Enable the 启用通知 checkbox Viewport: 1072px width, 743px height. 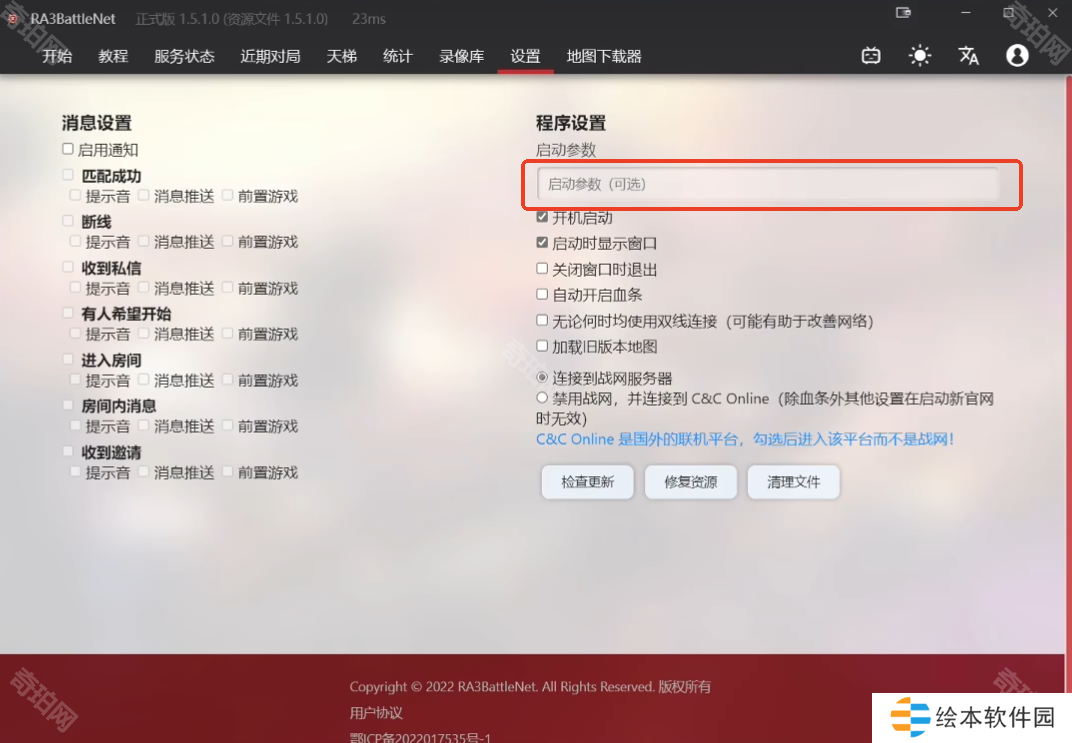68,149
